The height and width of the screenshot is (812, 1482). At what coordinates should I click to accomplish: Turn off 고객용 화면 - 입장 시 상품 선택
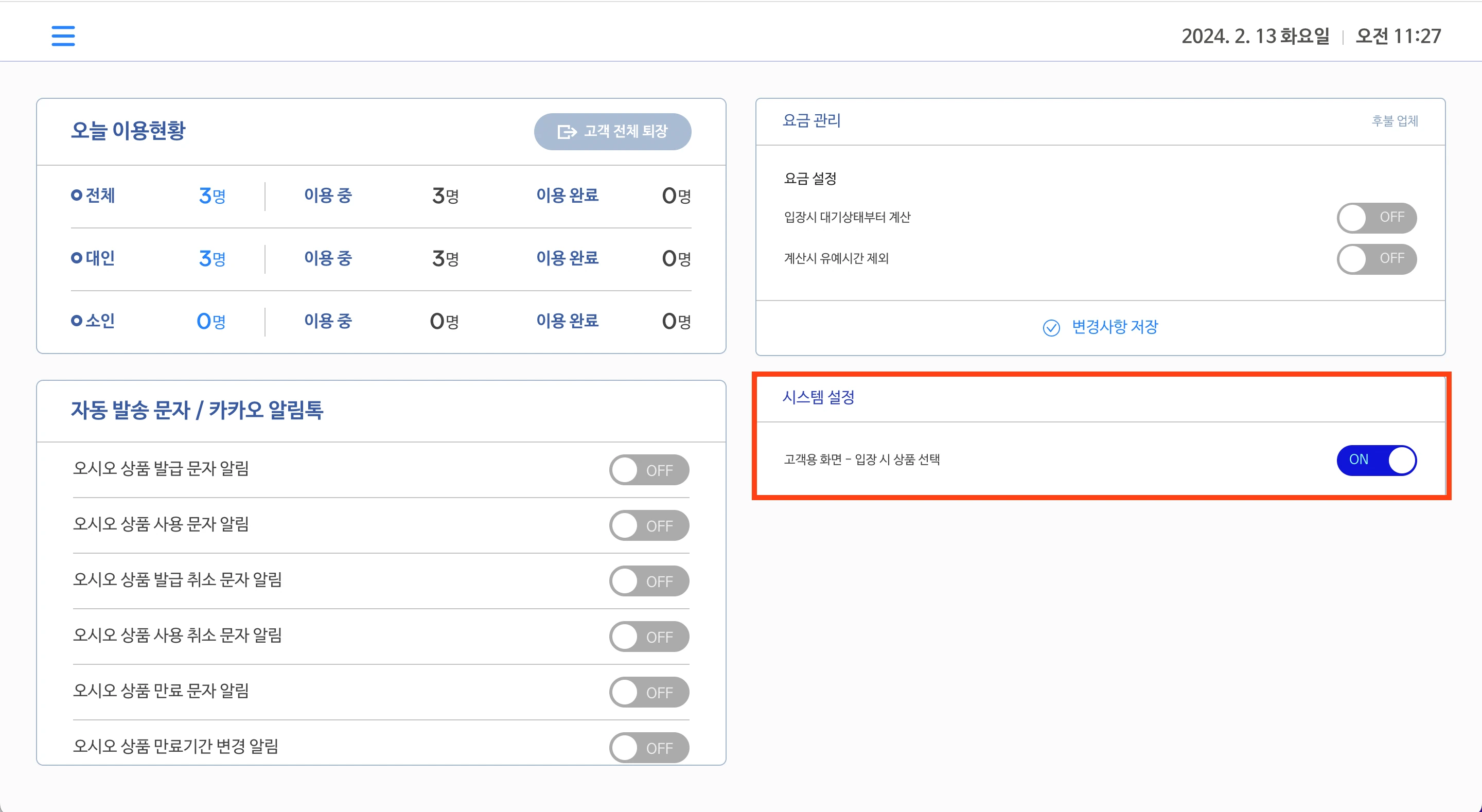pyautogui.click(x=1377, y=460)
